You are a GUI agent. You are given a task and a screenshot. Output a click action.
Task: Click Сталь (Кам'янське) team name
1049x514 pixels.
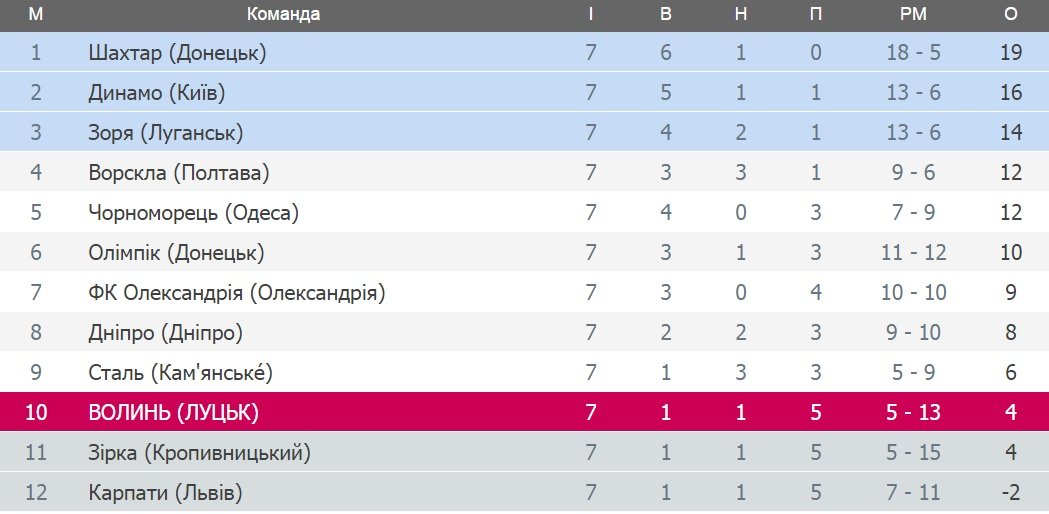(x=180, y=373)
